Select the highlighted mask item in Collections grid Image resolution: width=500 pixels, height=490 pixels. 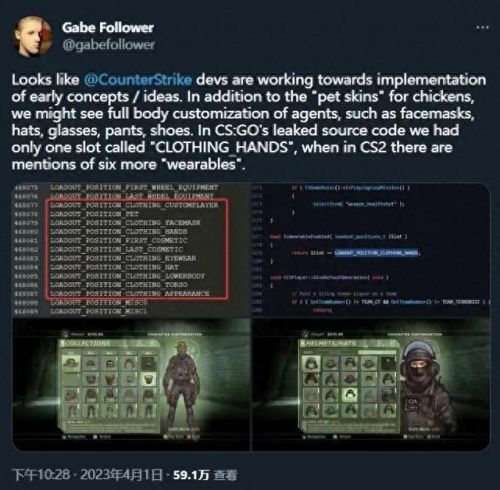coord(147,379)
